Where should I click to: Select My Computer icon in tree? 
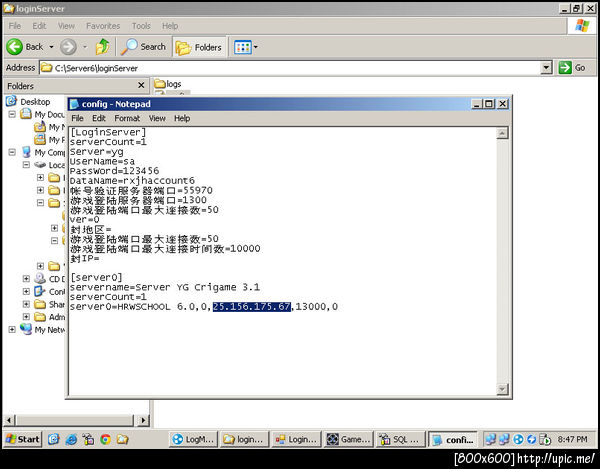(x=26, y=152)
